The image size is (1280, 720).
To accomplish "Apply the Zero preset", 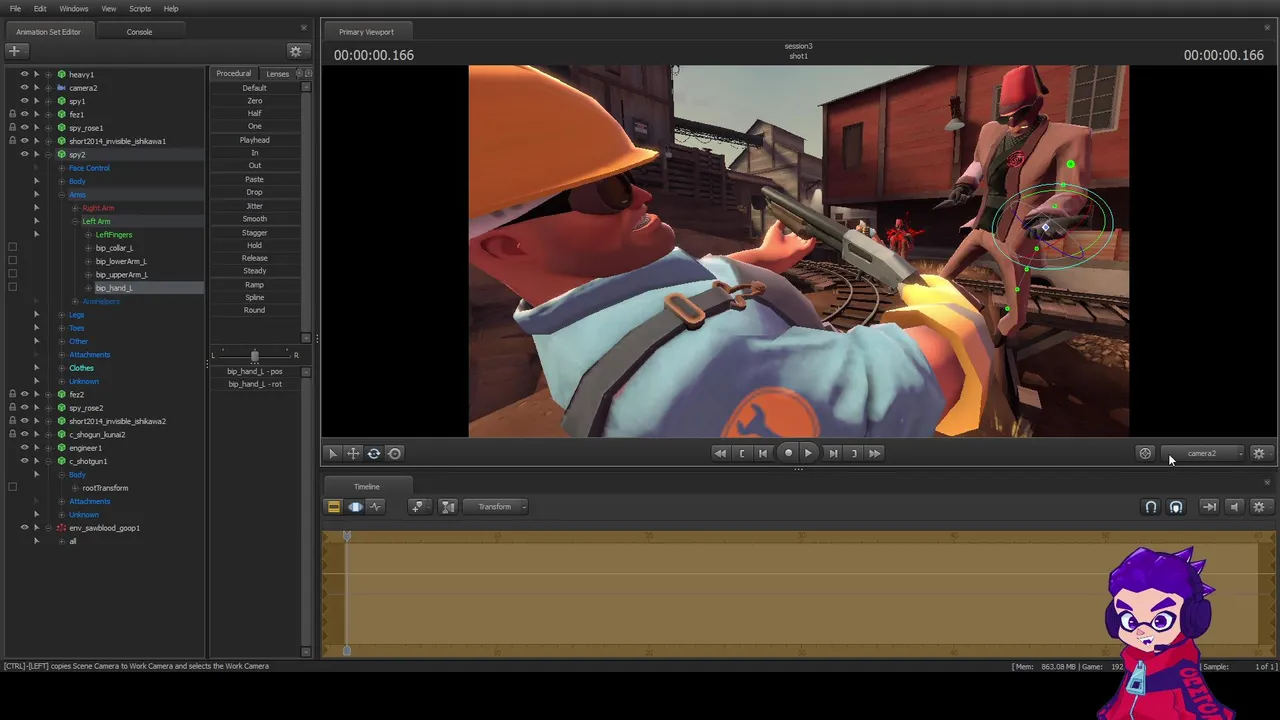I will tap(255, 101).
